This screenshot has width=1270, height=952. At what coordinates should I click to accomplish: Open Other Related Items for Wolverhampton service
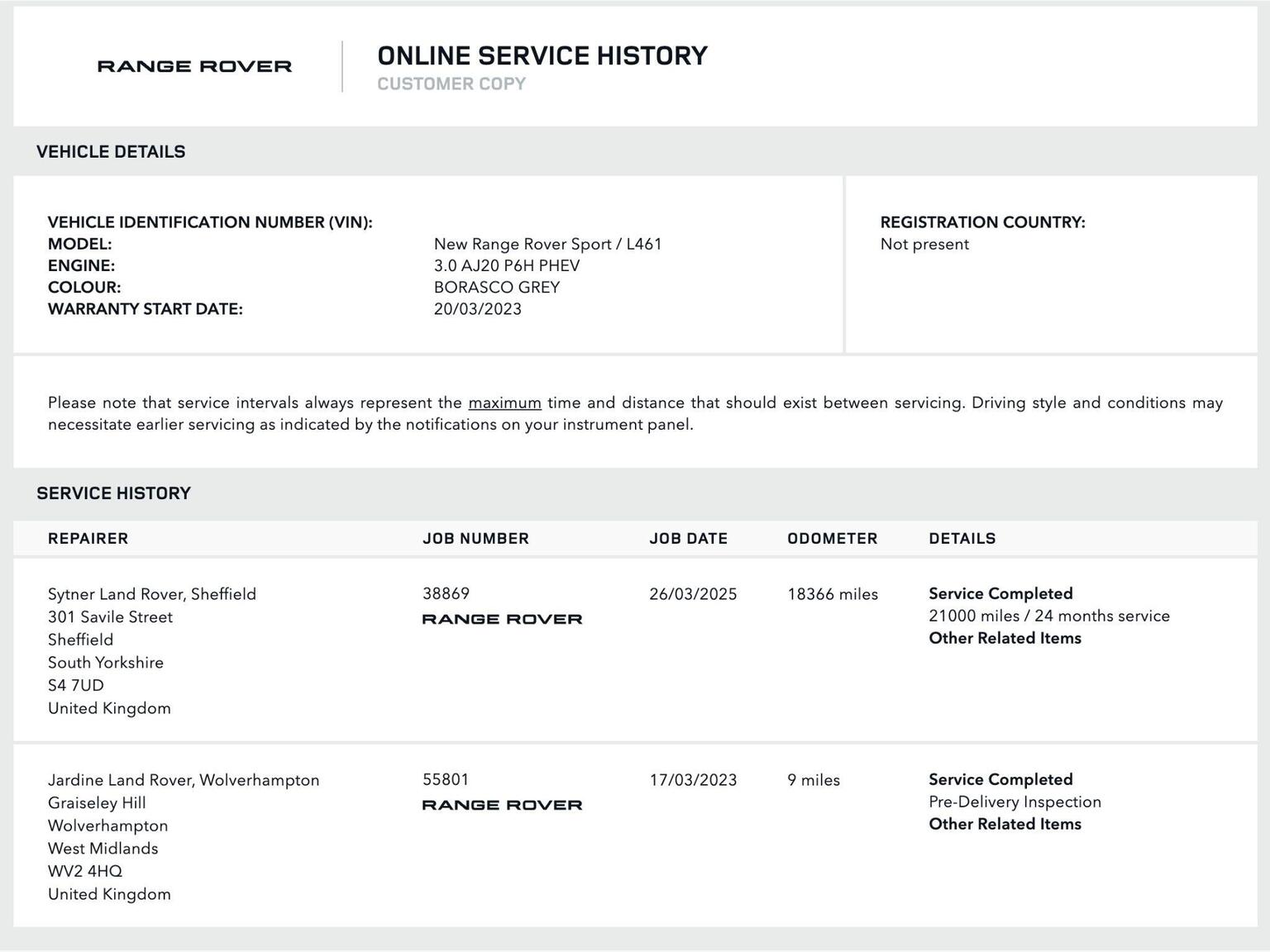point(1005,824)
